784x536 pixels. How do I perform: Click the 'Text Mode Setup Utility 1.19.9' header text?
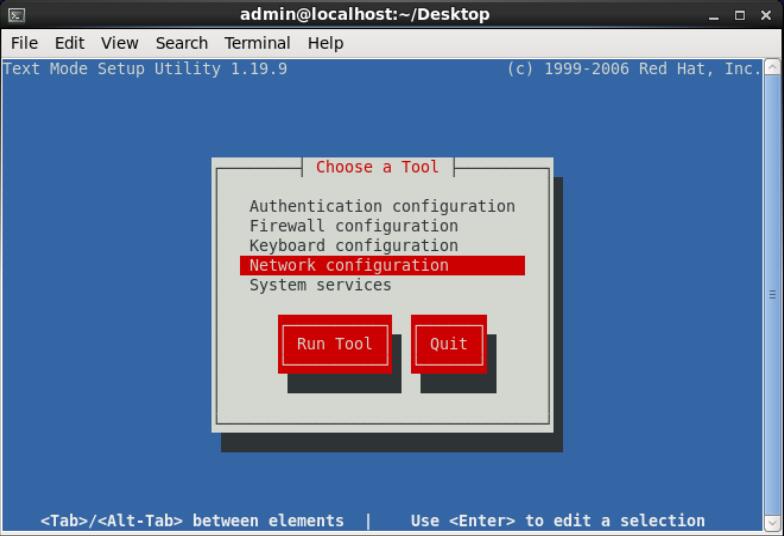(x=145, y=68)
